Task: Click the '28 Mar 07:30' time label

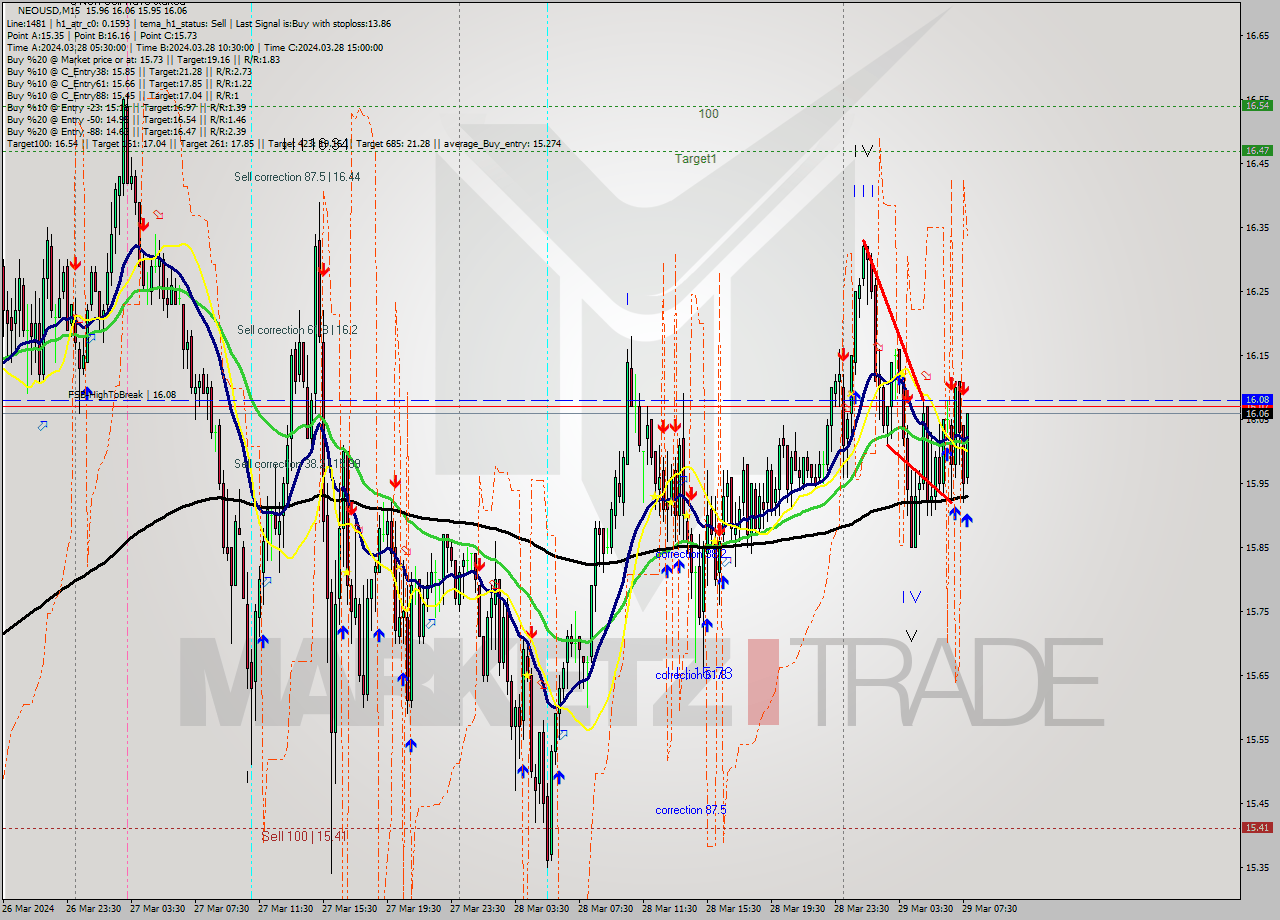Action: (606, 909)
